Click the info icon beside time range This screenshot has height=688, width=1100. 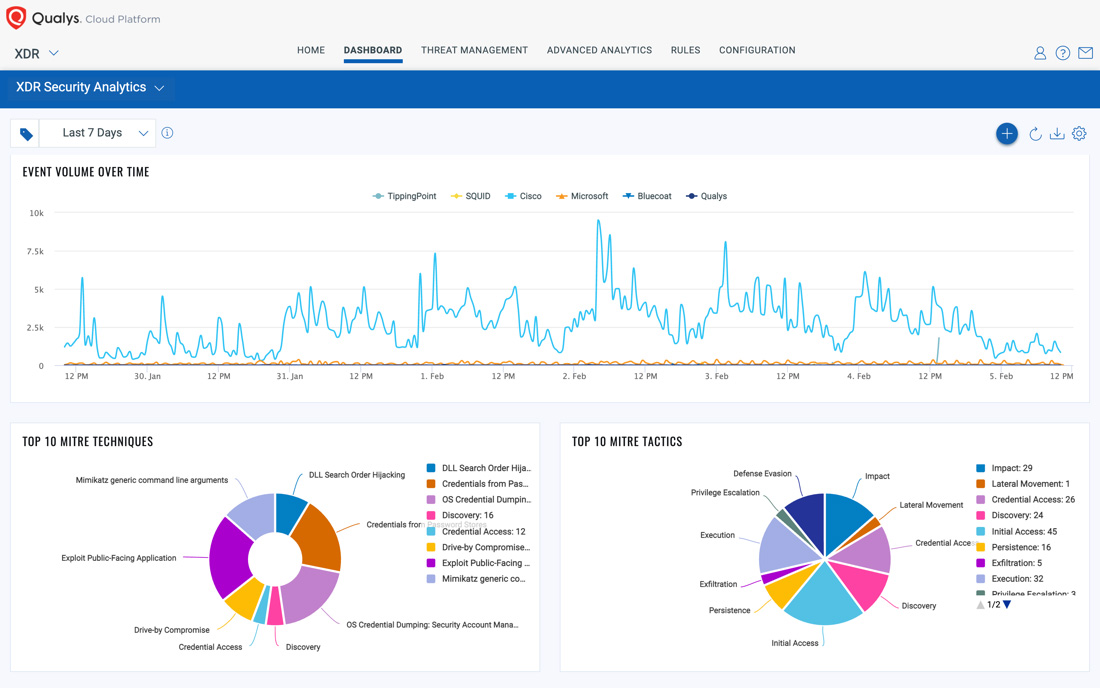click(x=167, y=133)
